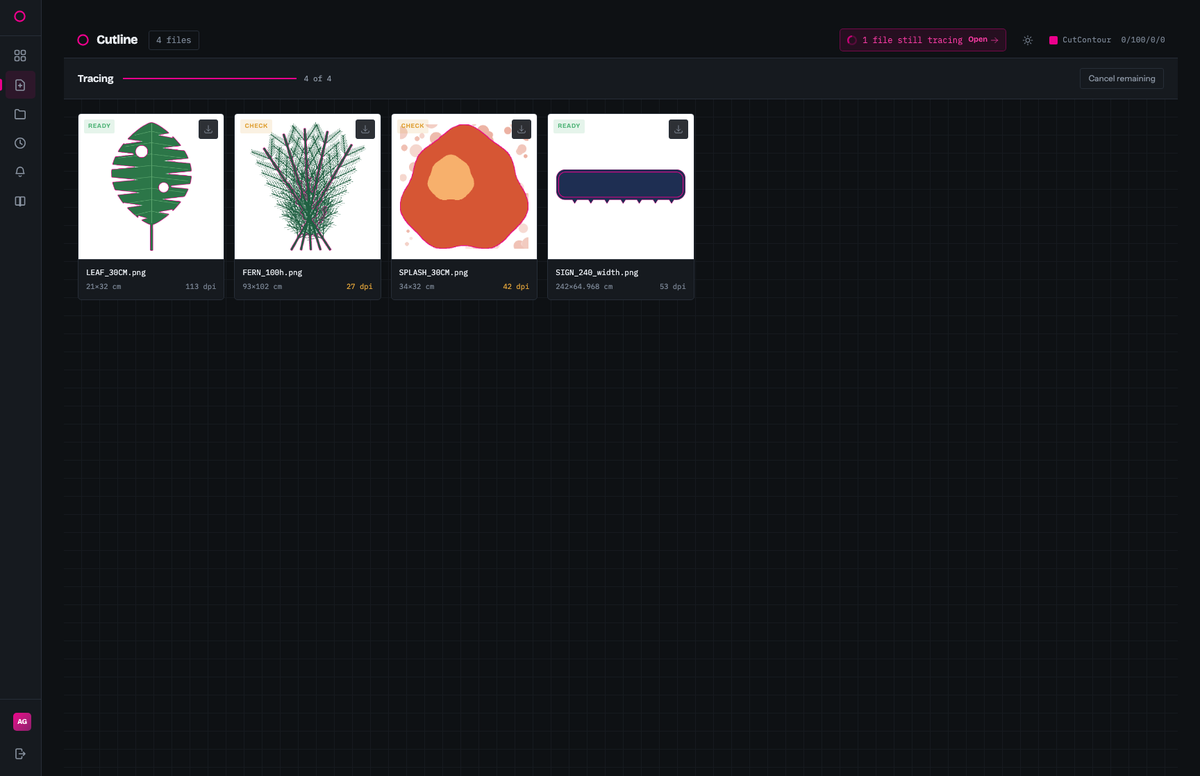The image size is (1200, 776).
Task: Open the '1 file still tracing' notice
Action: coord(922,40)
